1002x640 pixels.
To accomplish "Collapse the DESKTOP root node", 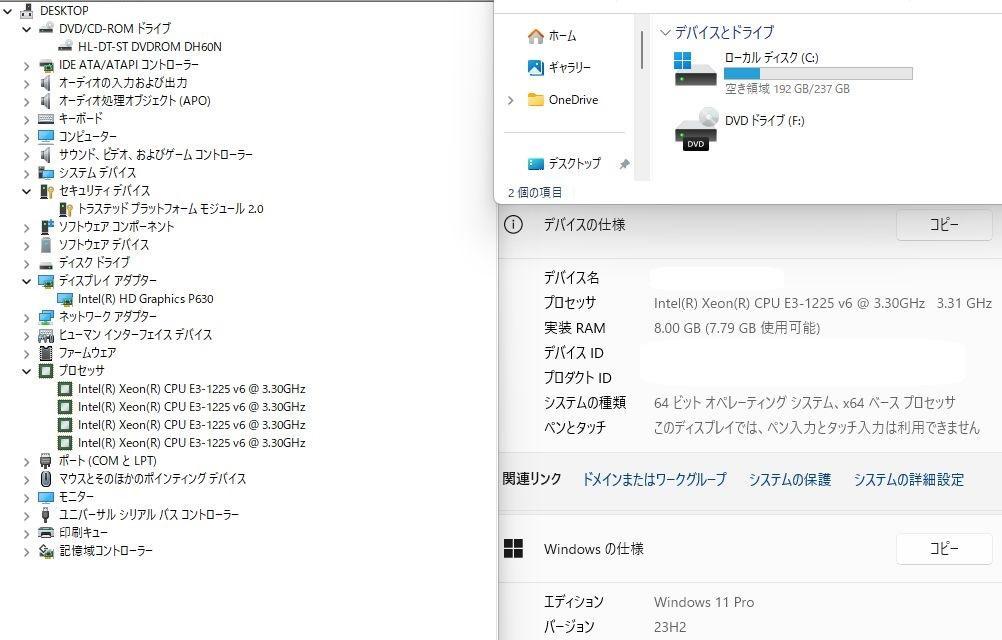I will point(8,11).
